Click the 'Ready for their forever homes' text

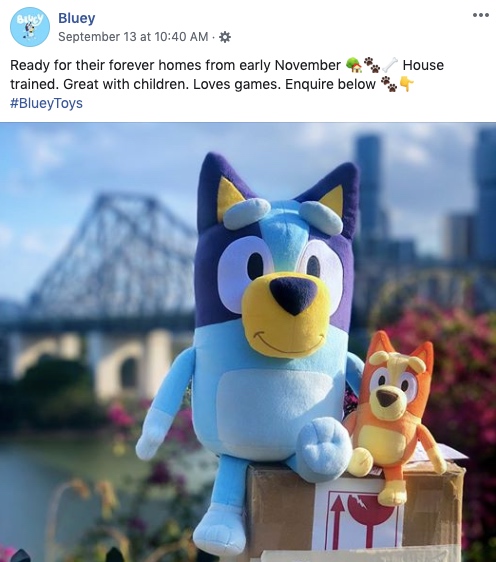coord(93,65)
